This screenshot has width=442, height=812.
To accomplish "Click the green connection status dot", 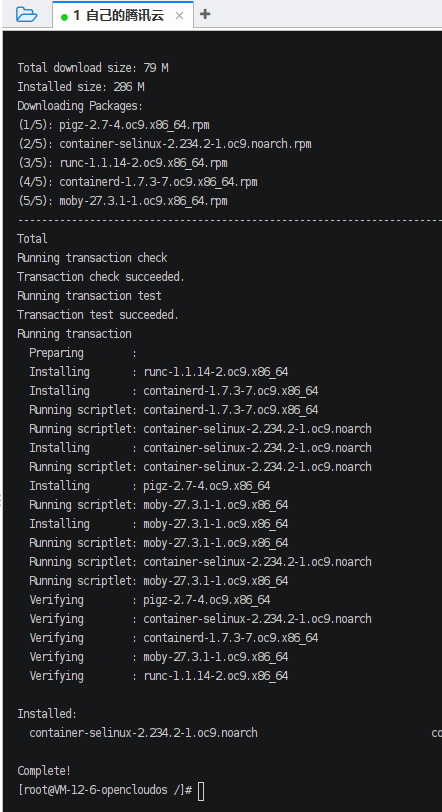I will click(x=64, y=17).
